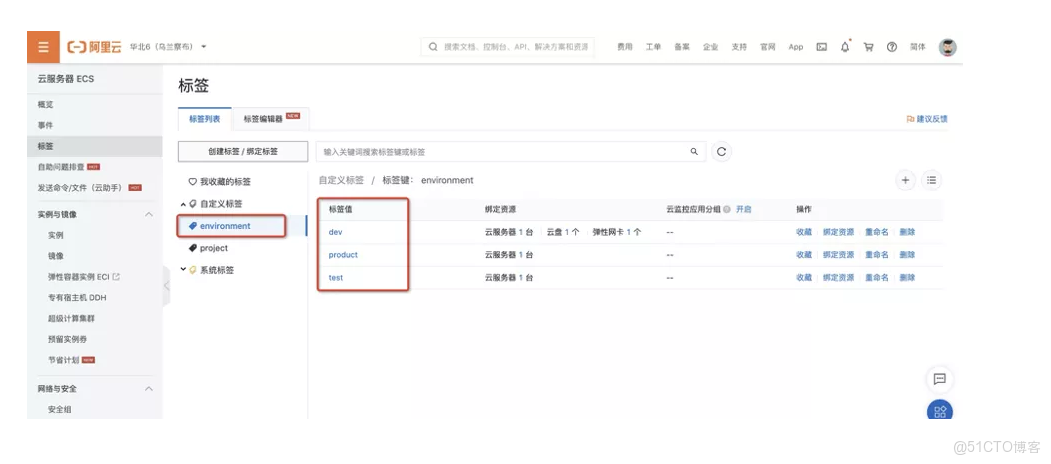This screenshot has height=464, width=1051.
Task: Focus the global search box at top
Action: click(507, 47)
